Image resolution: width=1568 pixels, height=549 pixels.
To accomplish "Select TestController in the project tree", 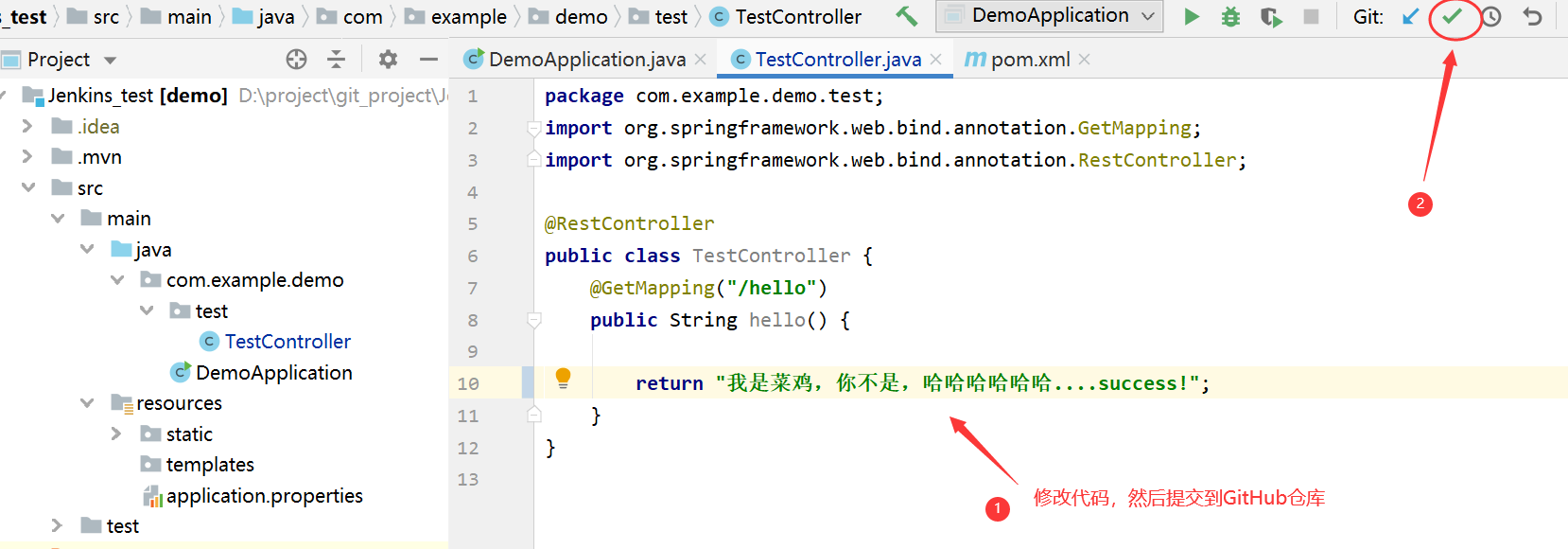I will tap(287, 341).
